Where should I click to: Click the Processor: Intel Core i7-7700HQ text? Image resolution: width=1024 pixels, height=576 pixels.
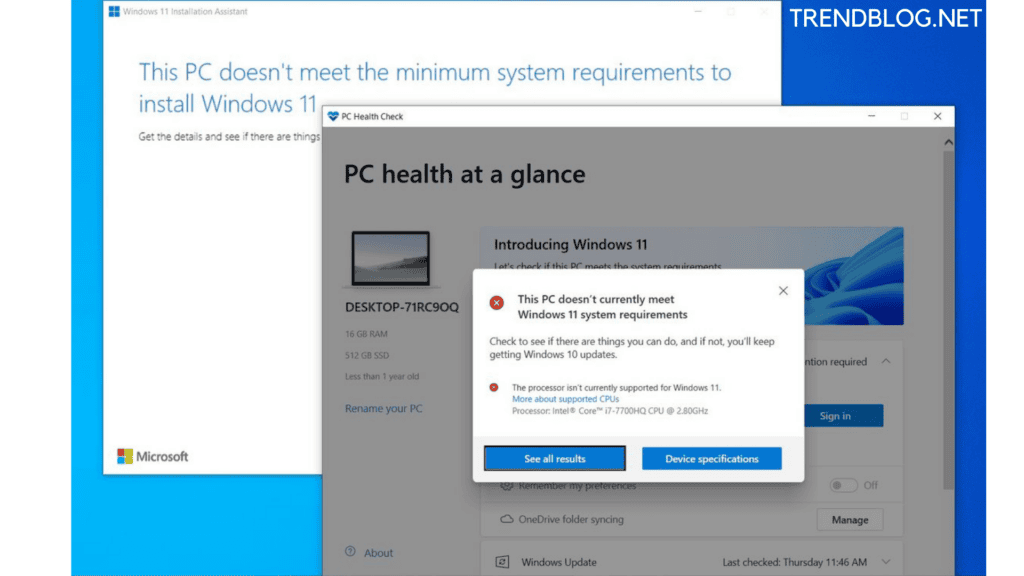click(x=610, y=411)
